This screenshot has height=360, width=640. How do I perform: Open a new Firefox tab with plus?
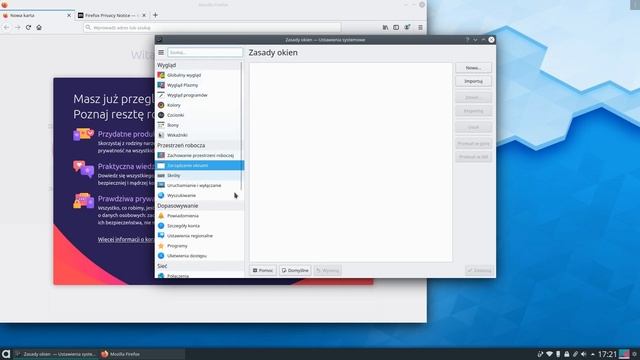[x=155, y=15]
